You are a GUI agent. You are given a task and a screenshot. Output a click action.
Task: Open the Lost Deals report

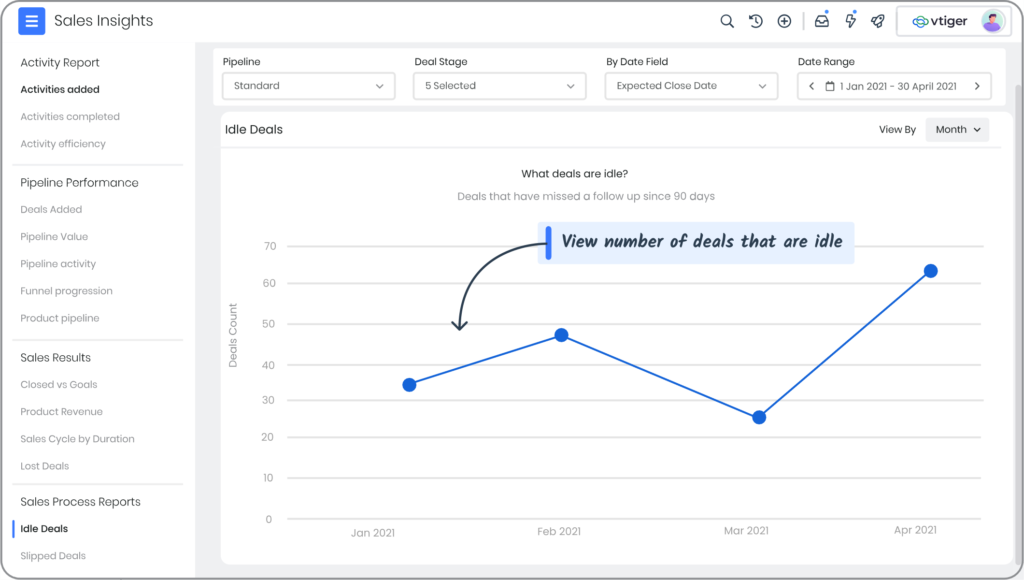44,466
